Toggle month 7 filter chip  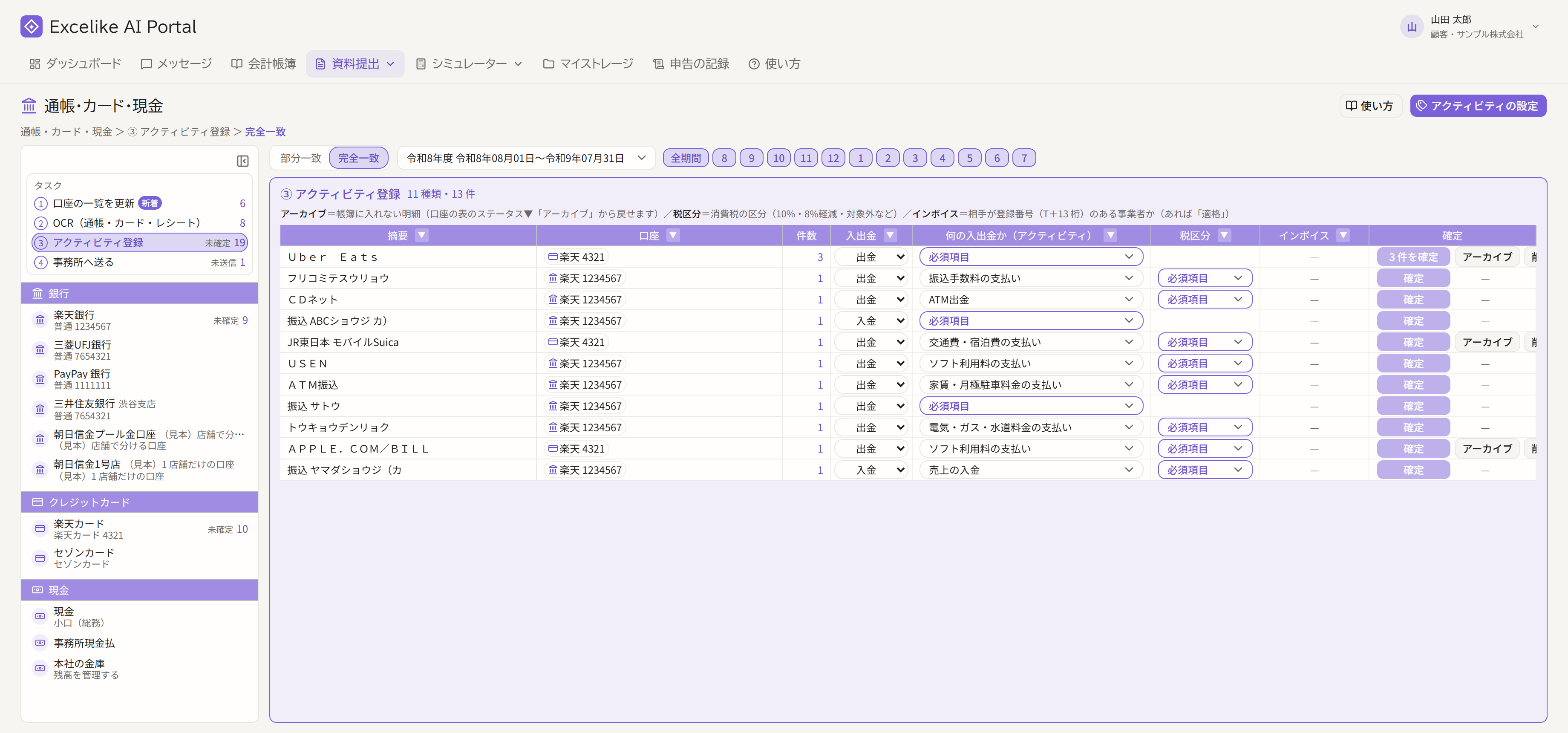coord(1024,158)
